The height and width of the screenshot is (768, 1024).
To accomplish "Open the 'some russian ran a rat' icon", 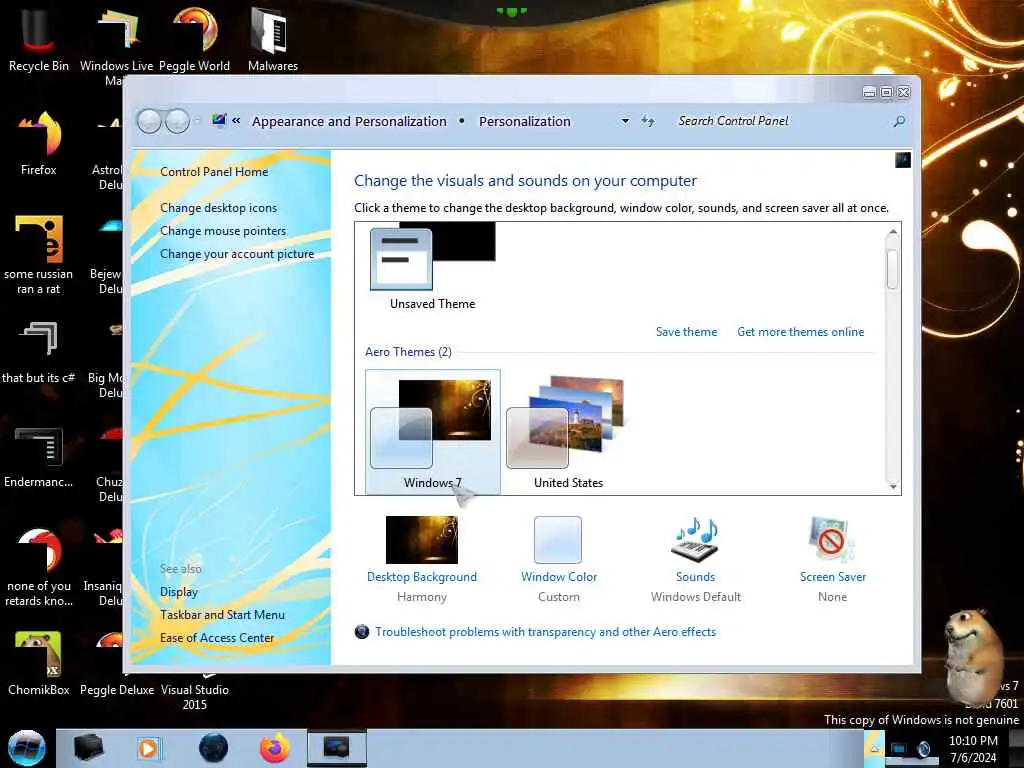I will [39, 255].
